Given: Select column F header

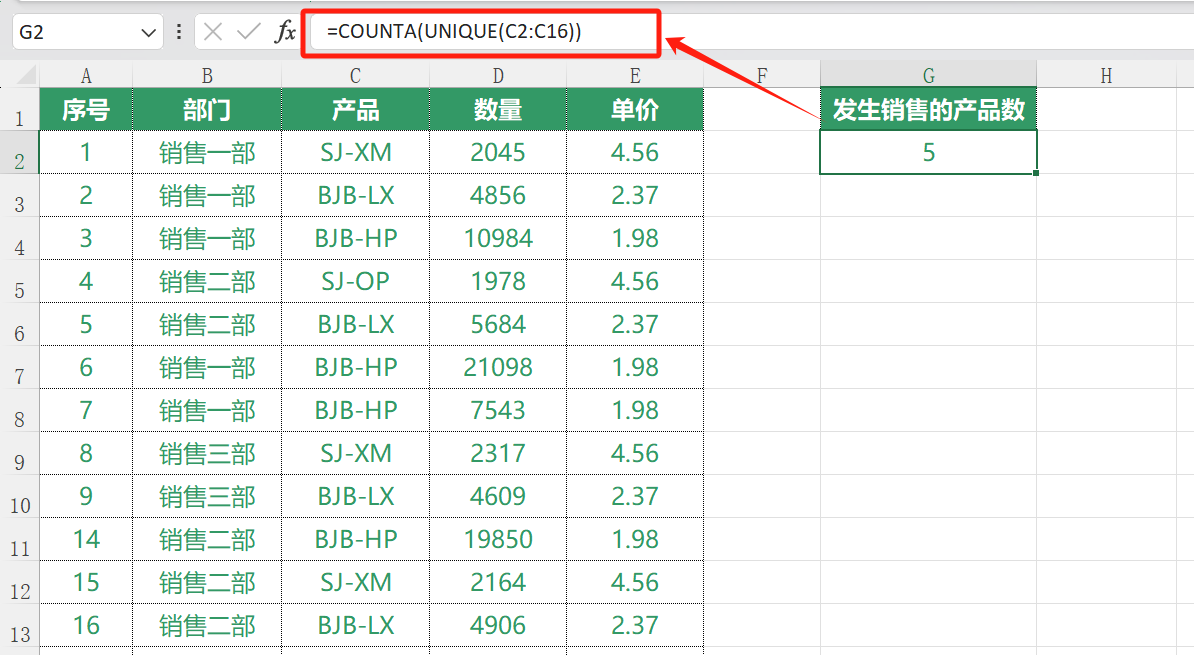Looking at the screenshot, I should [762, 75].
